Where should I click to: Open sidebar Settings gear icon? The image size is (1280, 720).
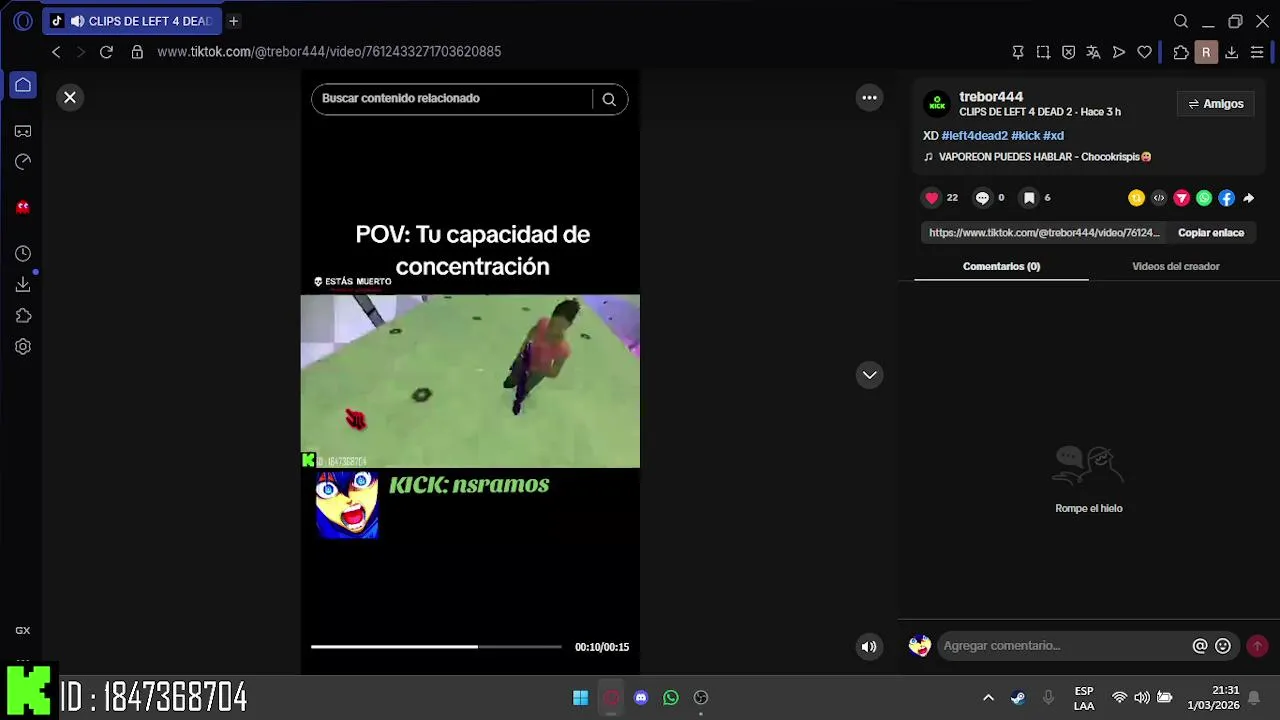[23, 347]
